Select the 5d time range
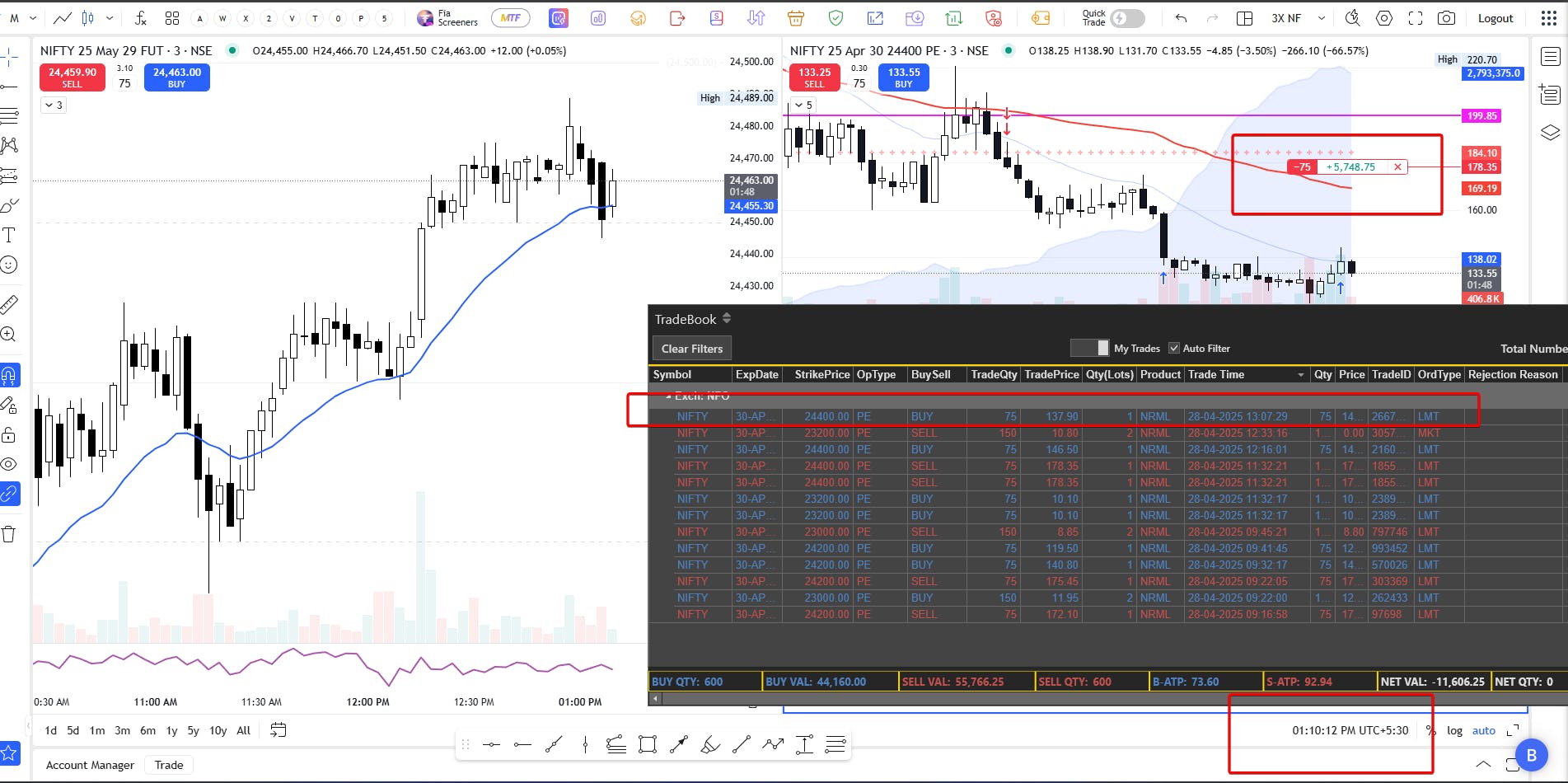The height and width of the screenshot is (783, 1568). click(73, 730)
